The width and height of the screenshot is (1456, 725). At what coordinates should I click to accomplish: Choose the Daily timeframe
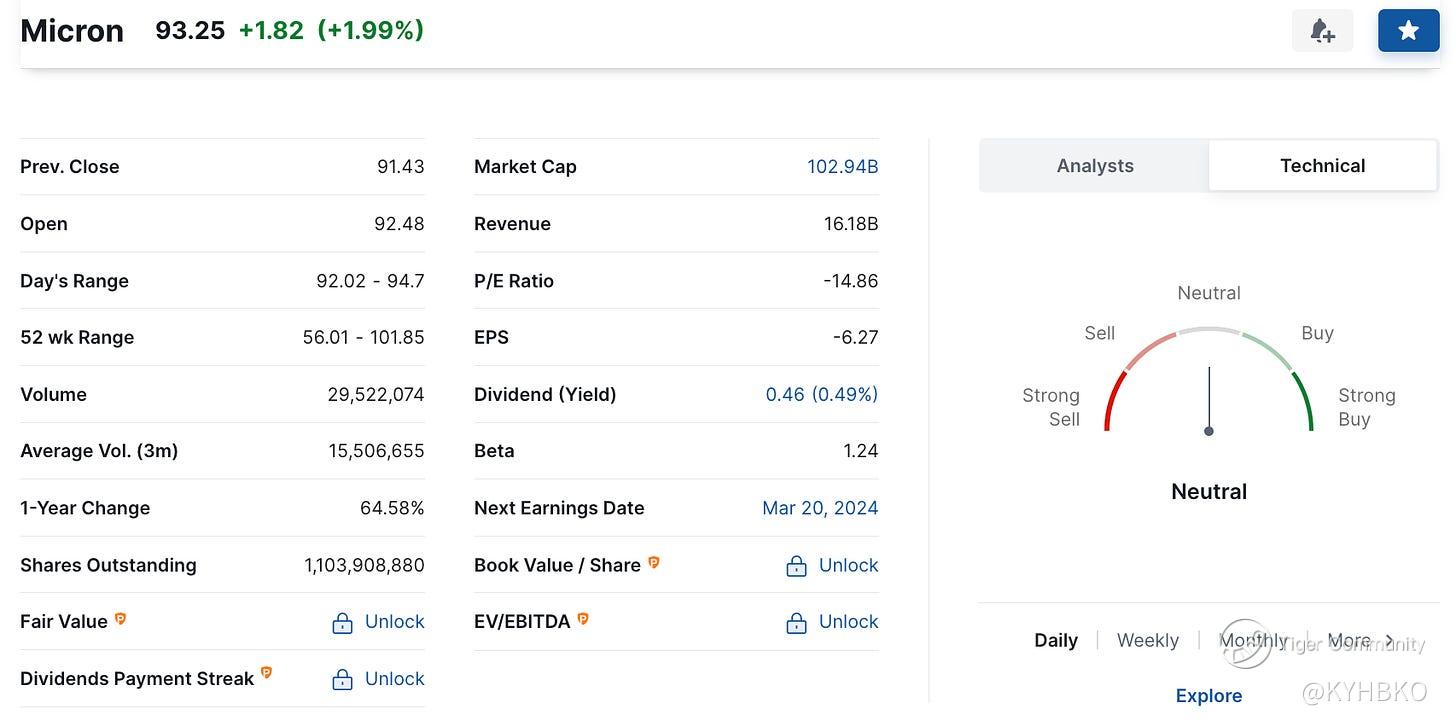[x=1056, y=640]
